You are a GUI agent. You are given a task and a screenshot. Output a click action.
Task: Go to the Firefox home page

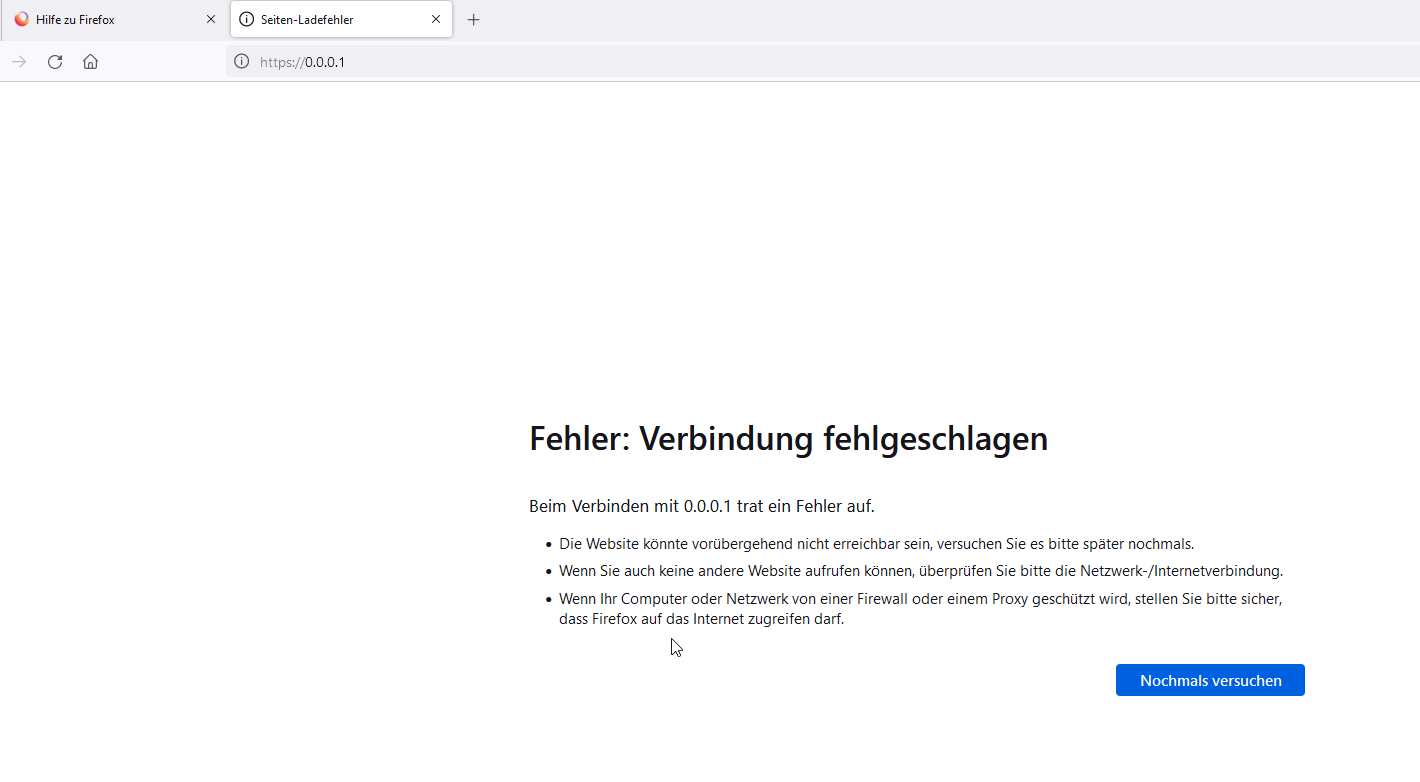click(x=90, y=62)
